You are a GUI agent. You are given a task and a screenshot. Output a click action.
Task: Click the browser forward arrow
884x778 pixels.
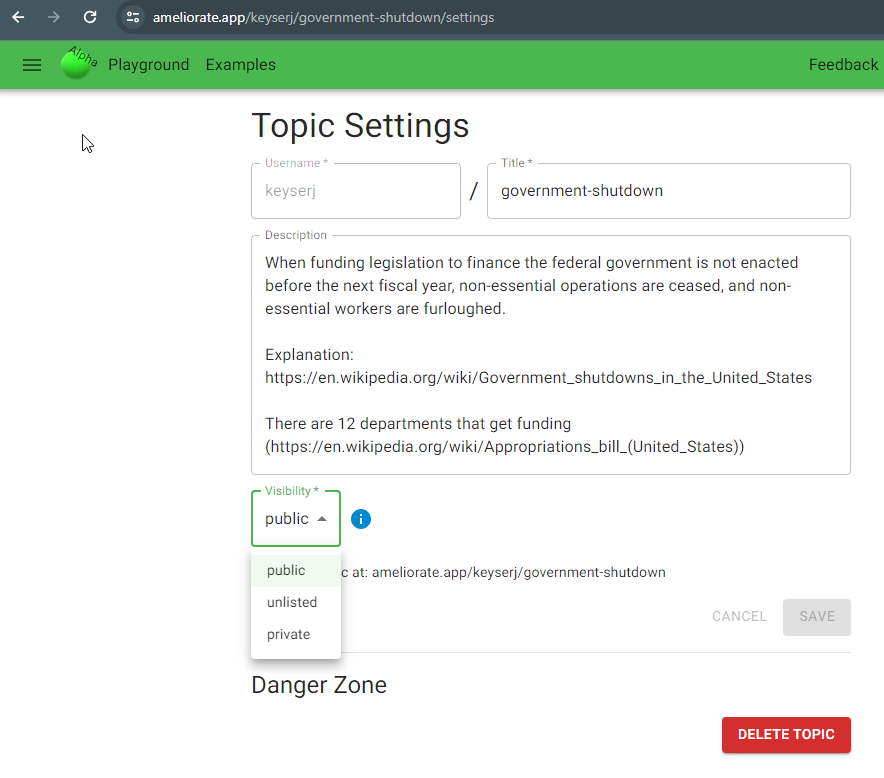tap(54, 17)
